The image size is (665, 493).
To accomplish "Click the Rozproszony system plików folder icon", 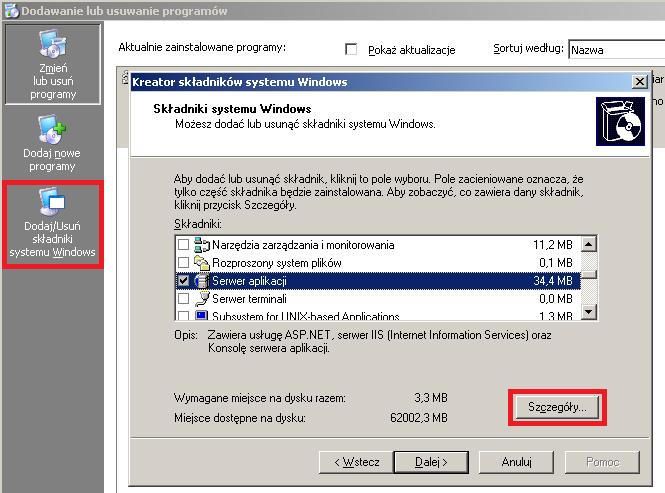I will (202, 263).
